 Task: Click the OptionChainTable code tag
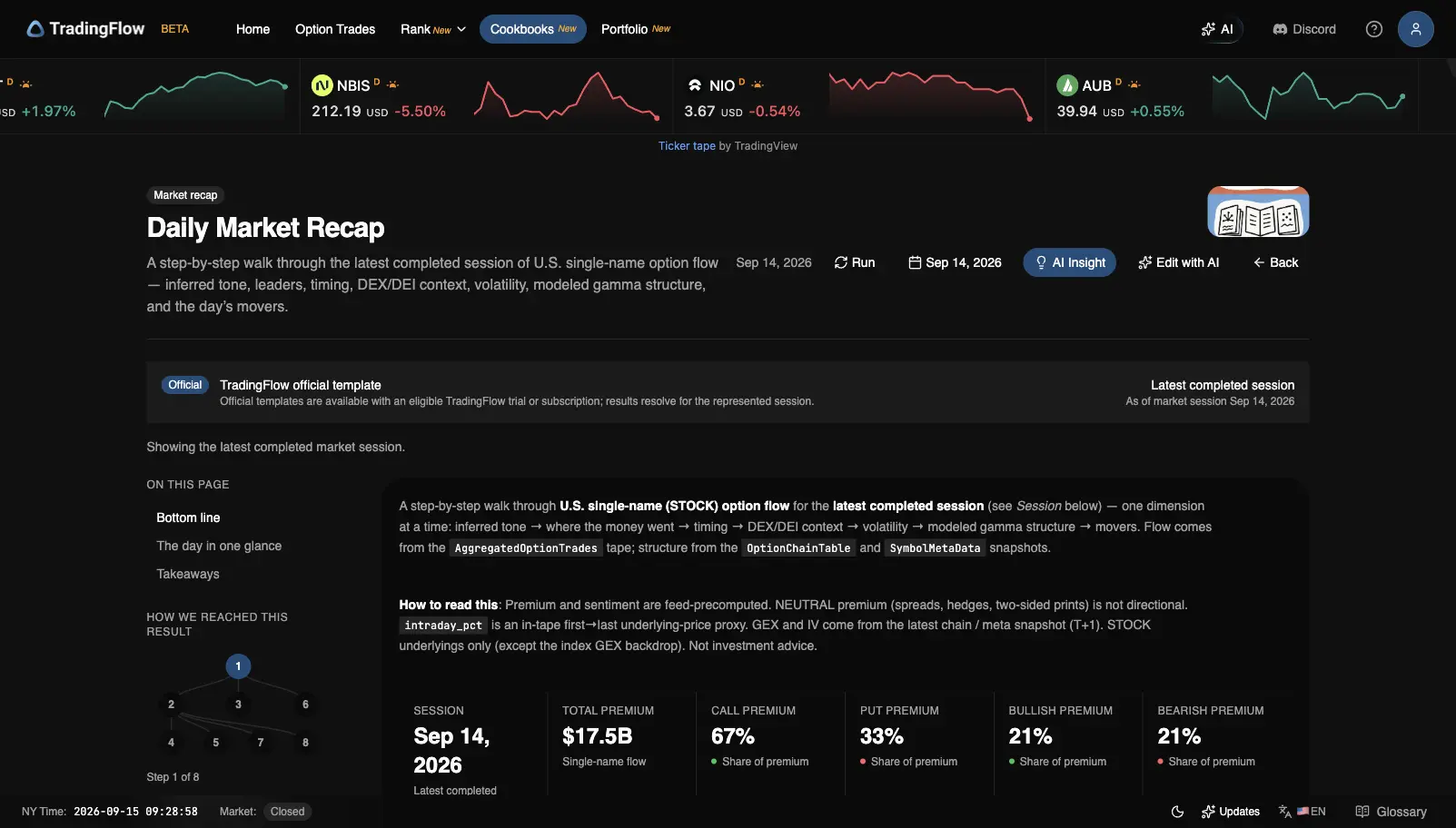coord(798,548)
